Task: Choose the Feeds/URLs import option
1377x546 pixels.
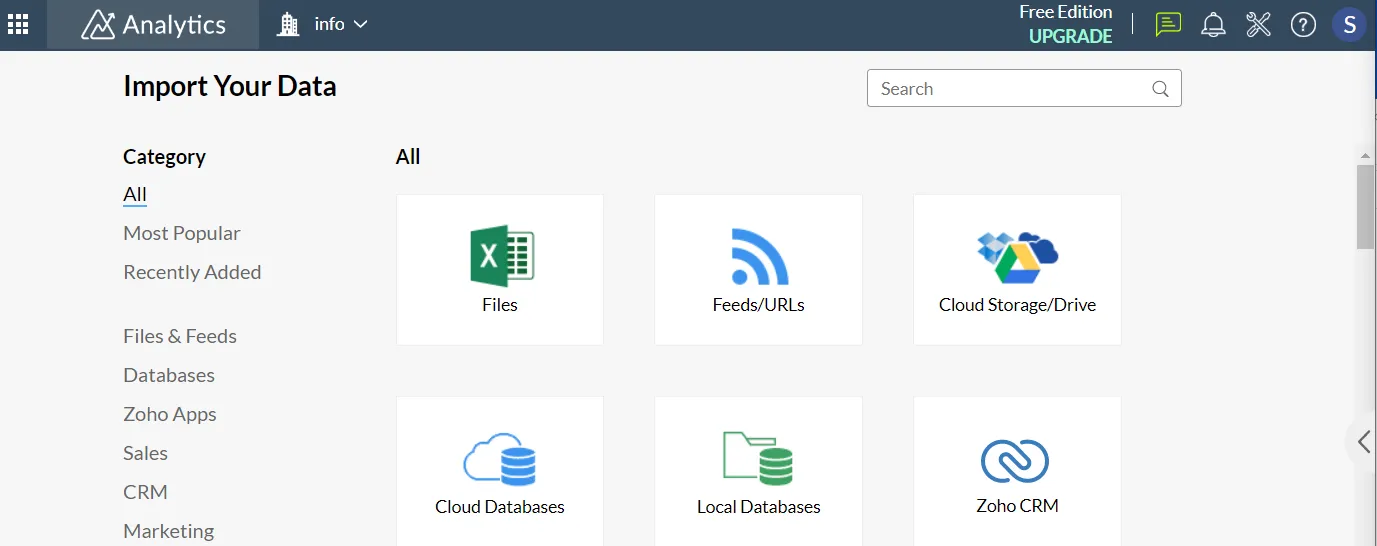Action: [758, 270]
